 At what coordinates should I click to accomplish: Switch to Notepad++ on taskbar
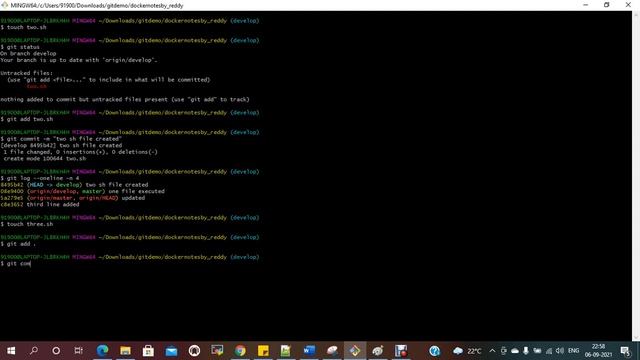pyautogui.click(x=286, y=351)
